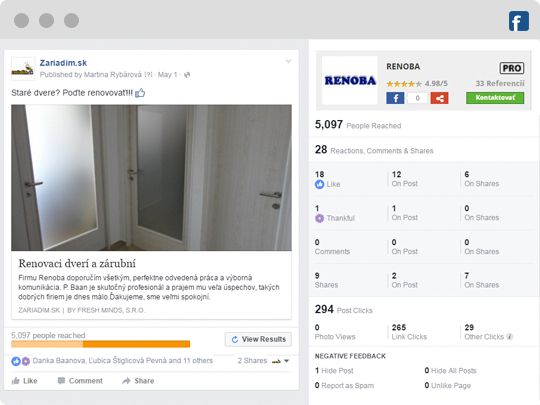
Task: Open the 2 Shares link
Action: (x=252, y=361)
